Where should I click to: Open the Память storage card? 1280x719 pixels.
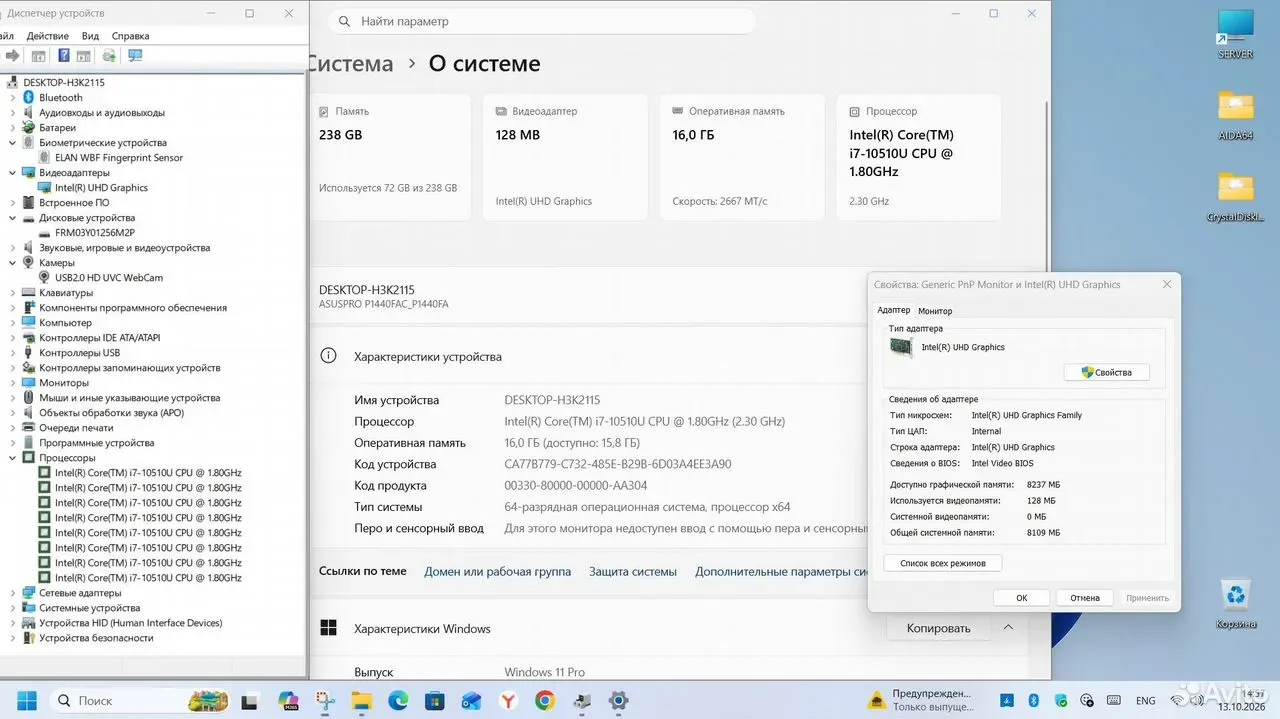390,157
